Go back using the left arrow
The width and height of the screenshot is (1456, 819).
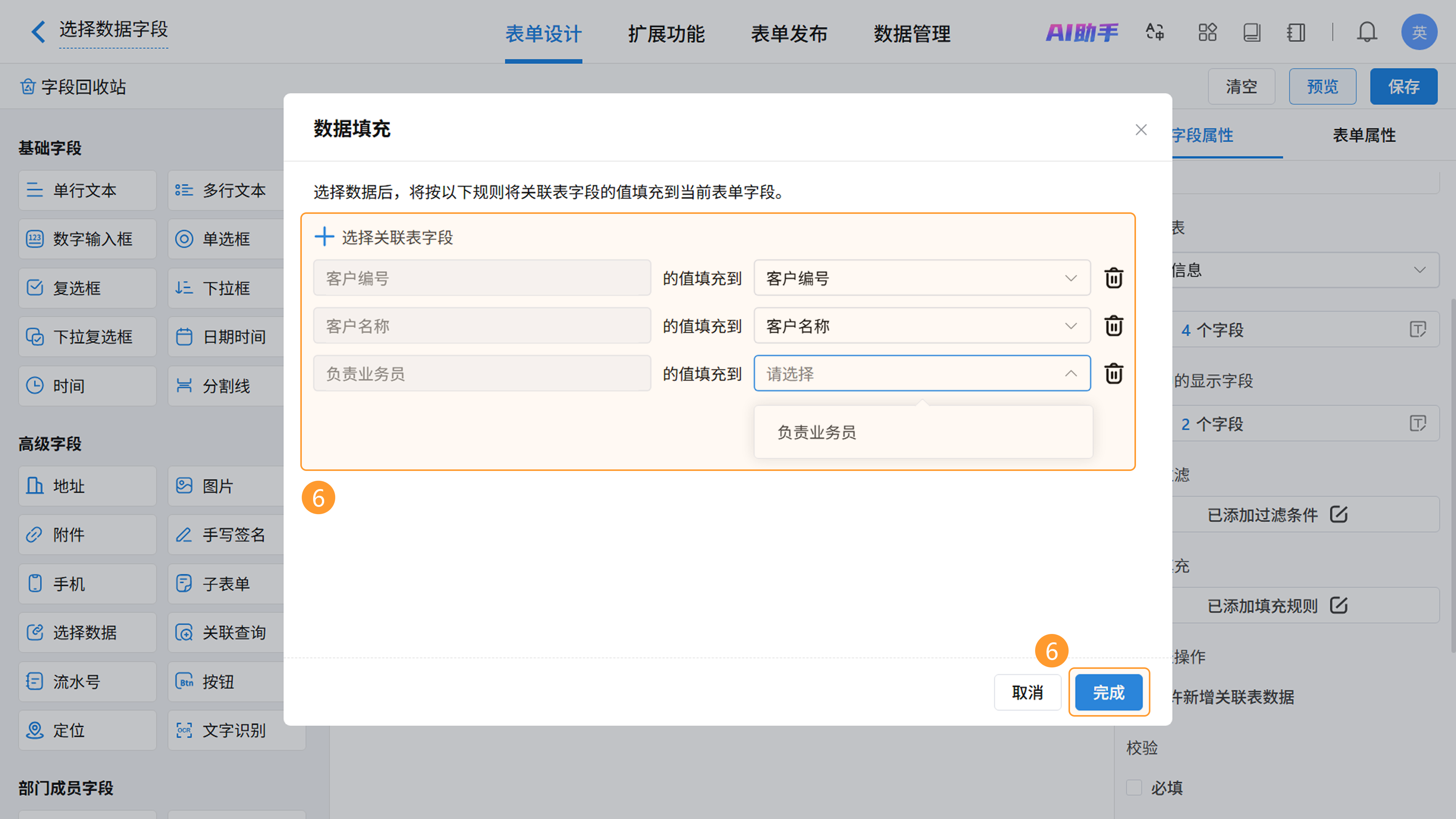(38, 31)
